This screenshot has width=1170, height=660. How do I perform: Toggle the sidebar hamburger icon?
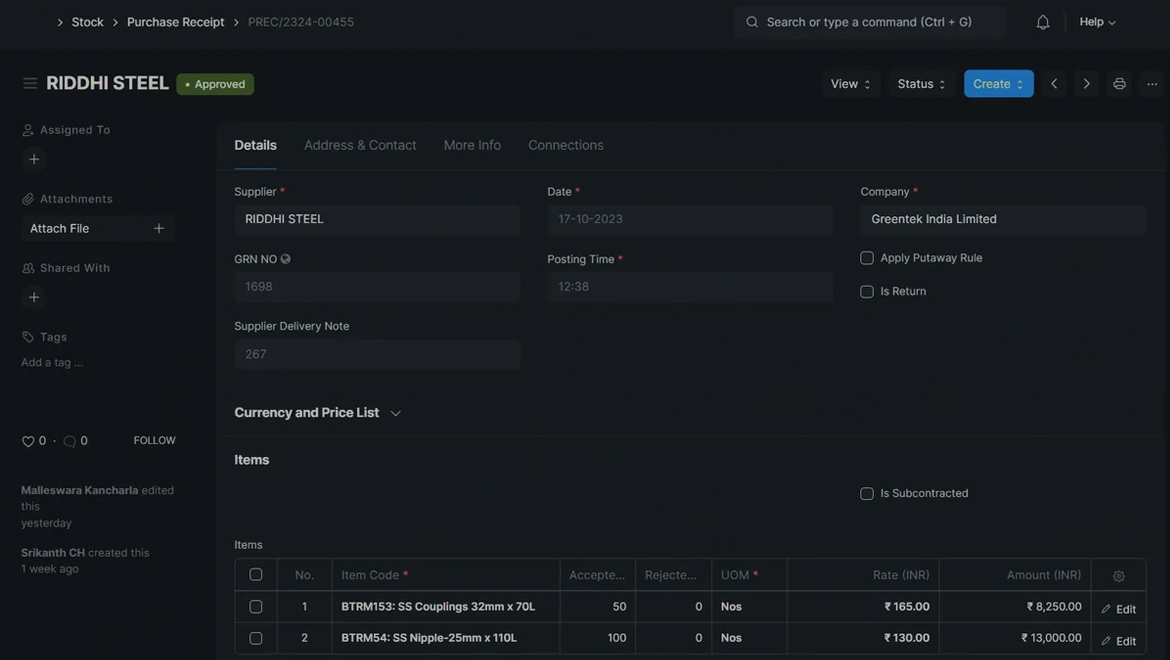pos(30,84)
